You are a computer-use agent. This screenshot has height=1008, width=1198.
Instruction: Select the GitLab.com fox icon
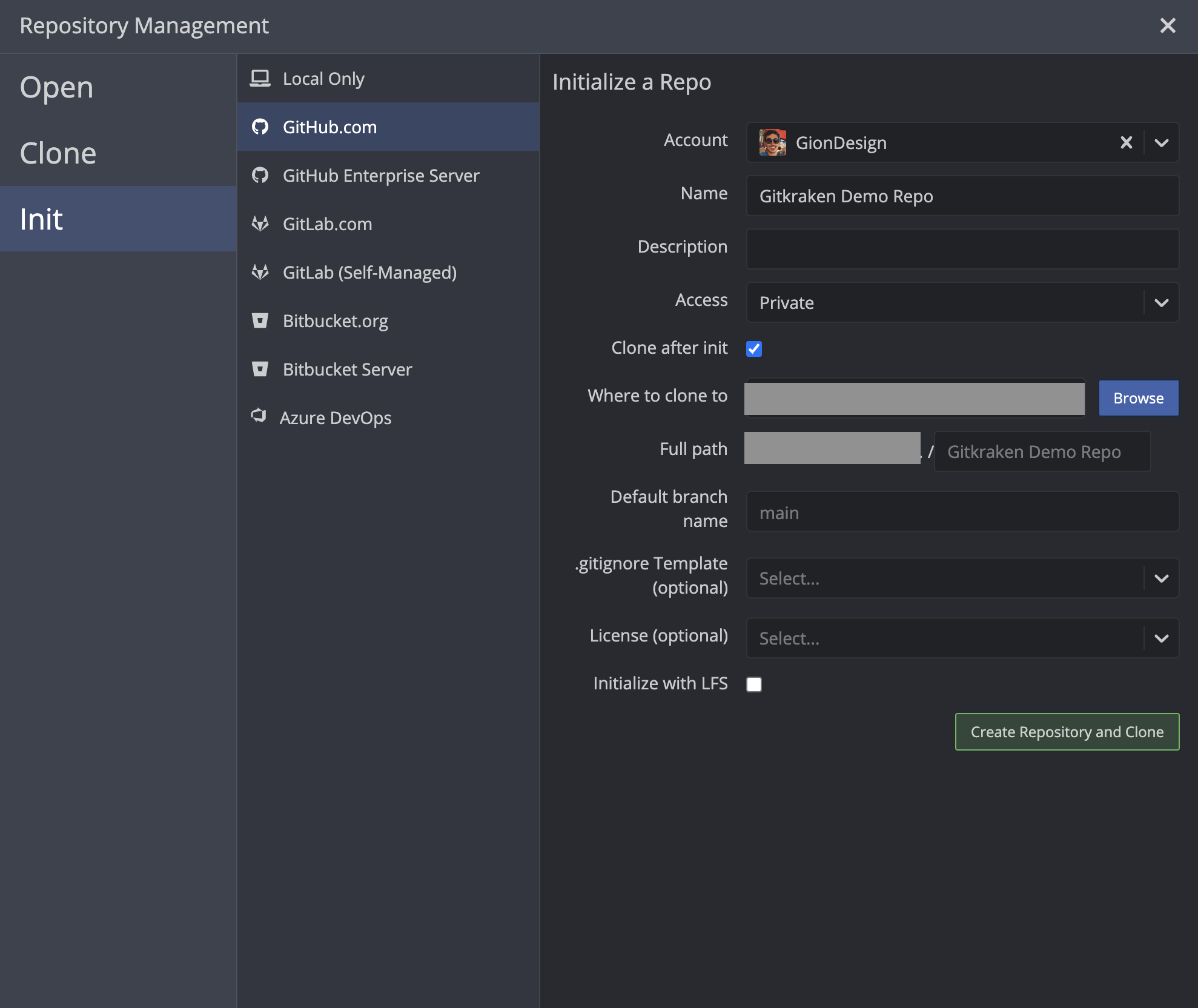tap(260, 224)
